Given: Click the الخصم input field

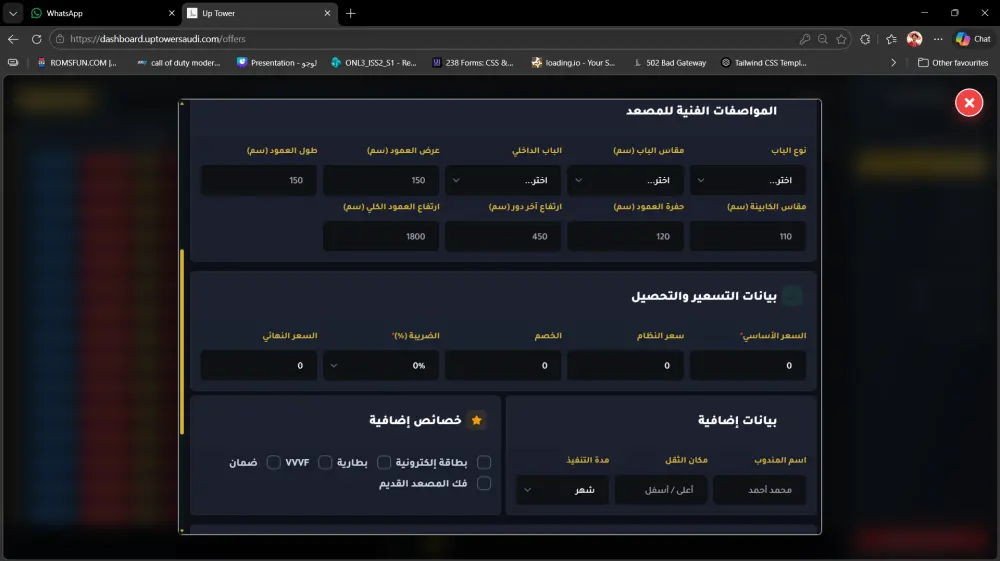Looking at the screenshot, I should point(503,365).
